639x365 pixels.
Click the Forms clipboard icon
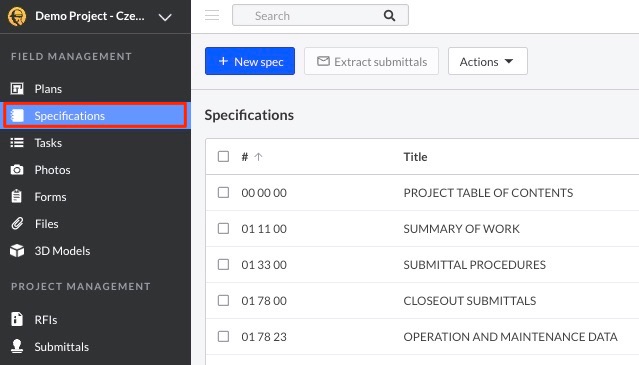(17, 196)
